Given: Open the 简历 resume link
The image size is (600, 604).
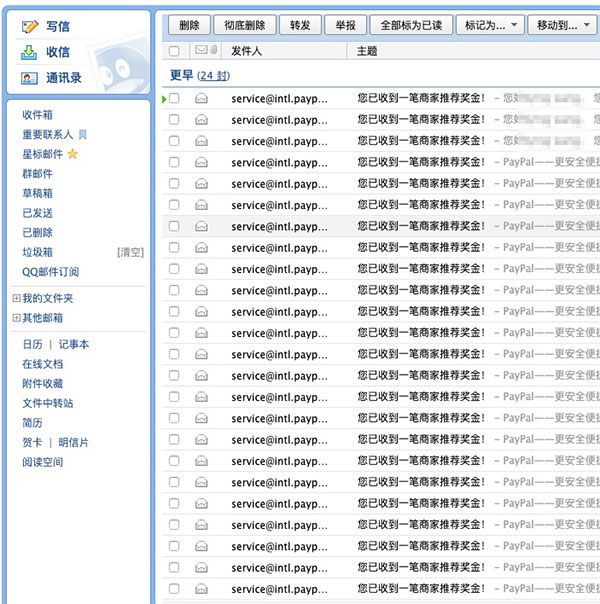Looking at the screenshot, I should (x=32, y=423).
